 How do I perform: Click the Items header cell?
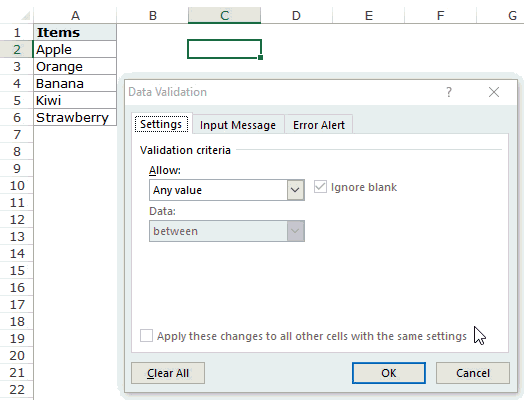[x=75, y=32]
